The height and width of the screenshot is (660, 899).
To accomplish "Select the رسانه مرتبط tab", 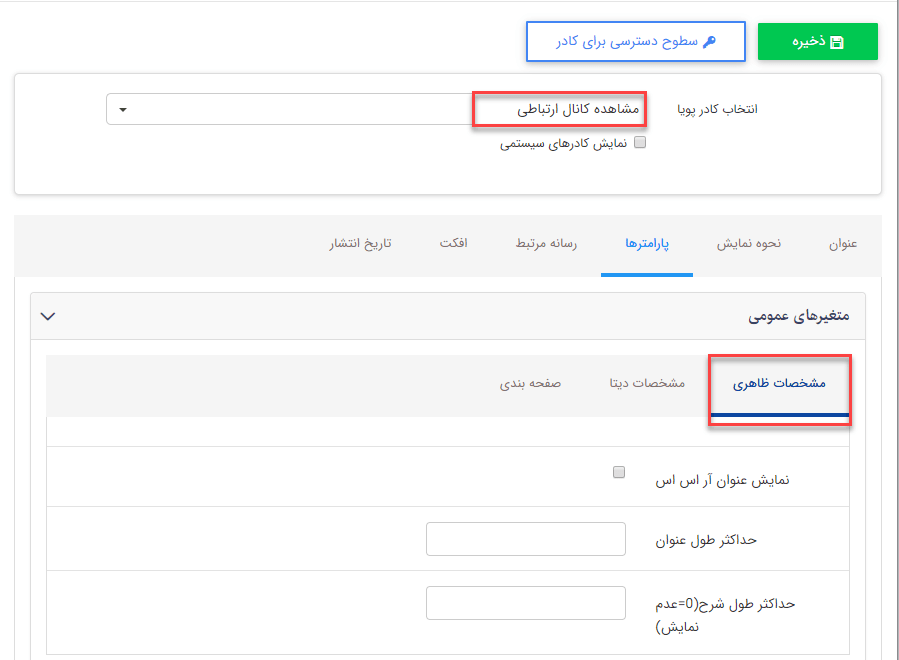I will (545, 243).
